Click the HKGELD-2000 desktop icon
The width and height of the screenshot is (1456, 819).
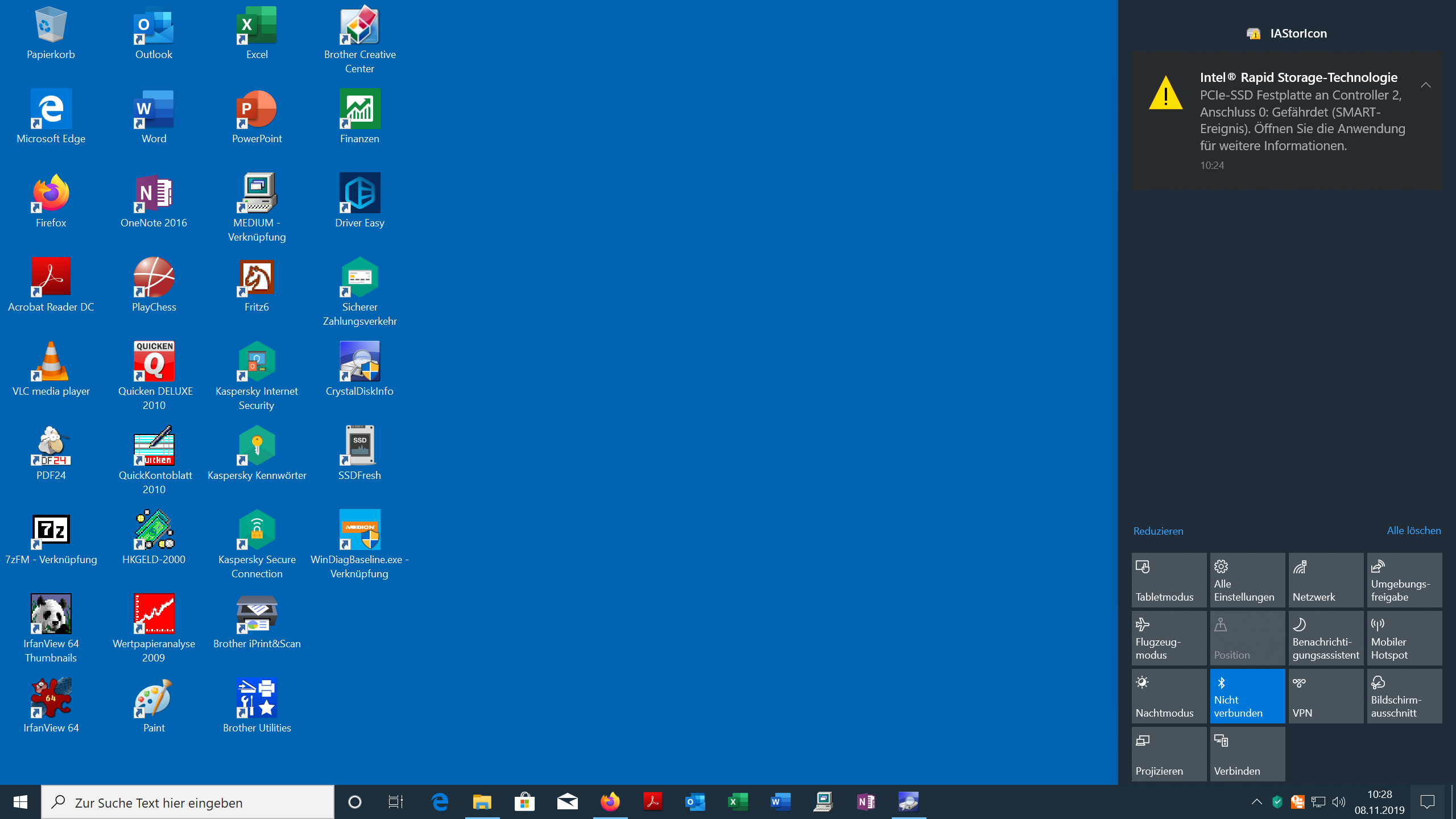point(154,537)
